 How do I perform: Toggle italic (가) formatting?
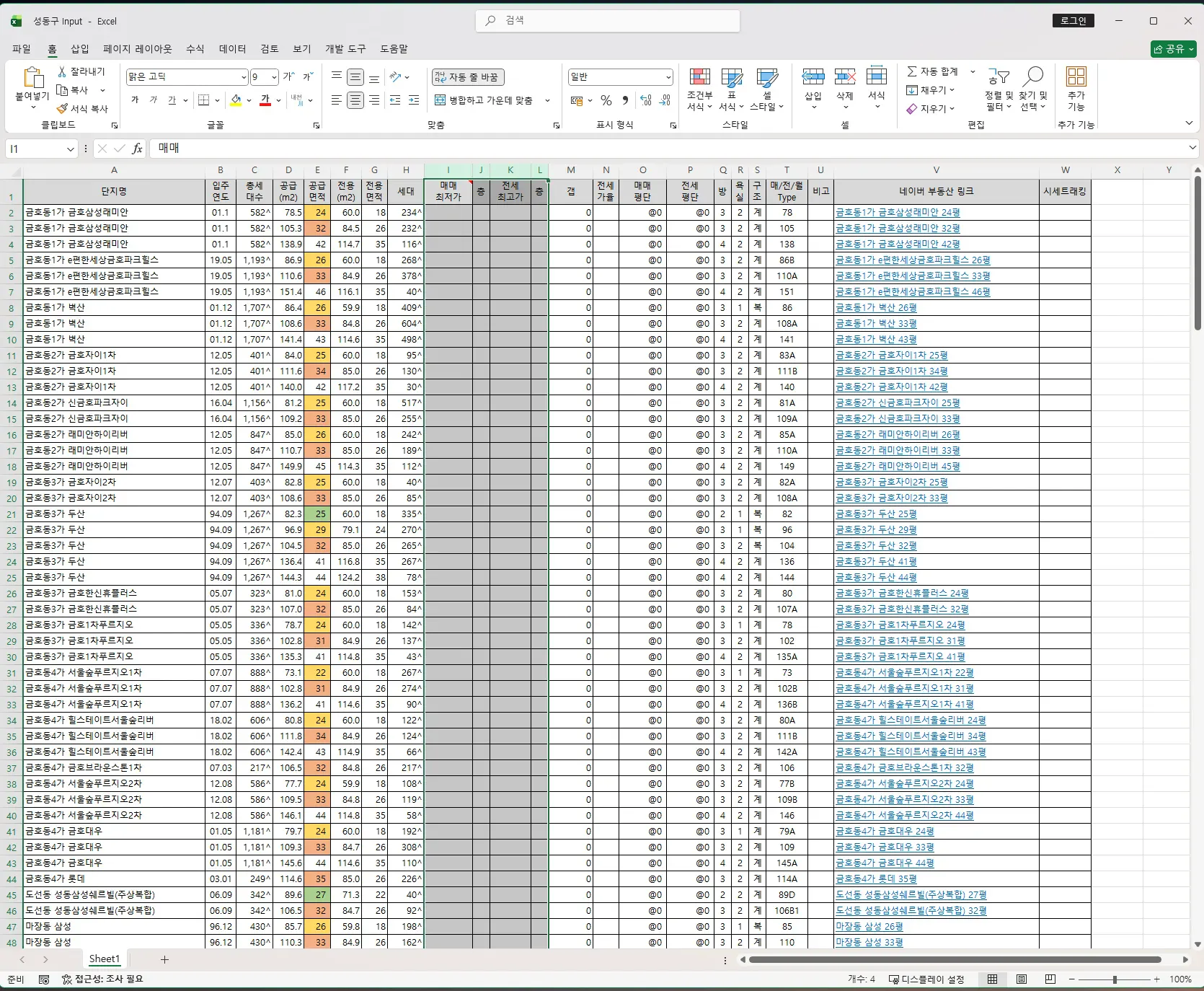coord(154,100)
